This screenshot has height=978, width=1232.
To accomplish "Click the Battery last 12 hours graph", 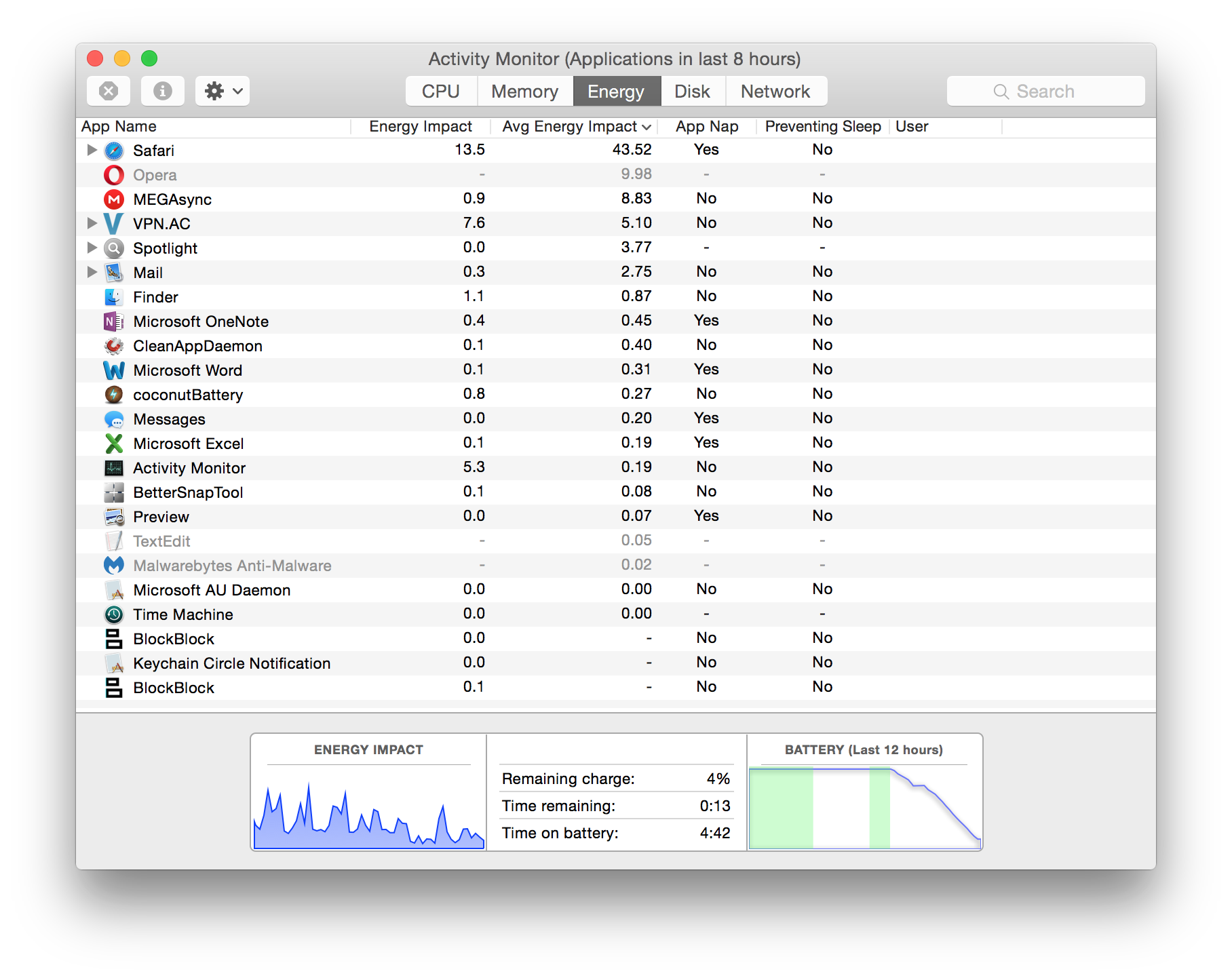I will click(x=865, y=808).
